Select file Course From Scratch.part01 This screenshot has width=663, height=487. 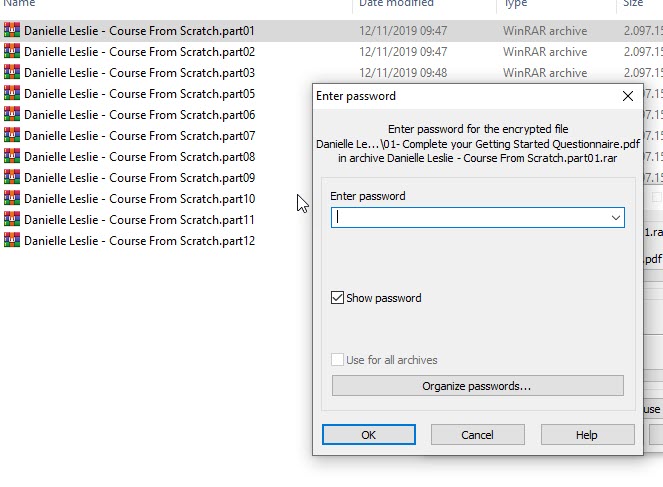click(x=140, y=31)
